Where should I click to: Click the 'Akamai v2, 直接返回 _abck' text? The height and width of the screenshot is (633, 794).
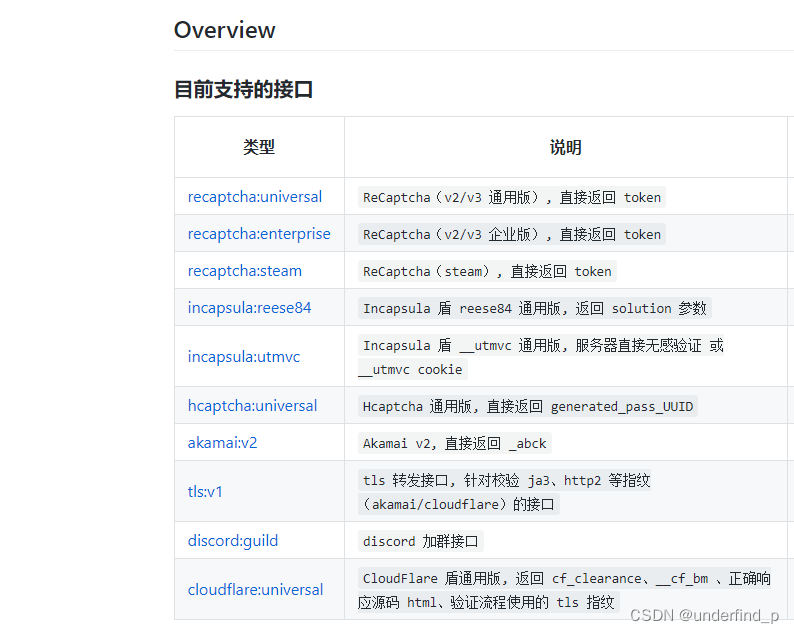(455, 443)
